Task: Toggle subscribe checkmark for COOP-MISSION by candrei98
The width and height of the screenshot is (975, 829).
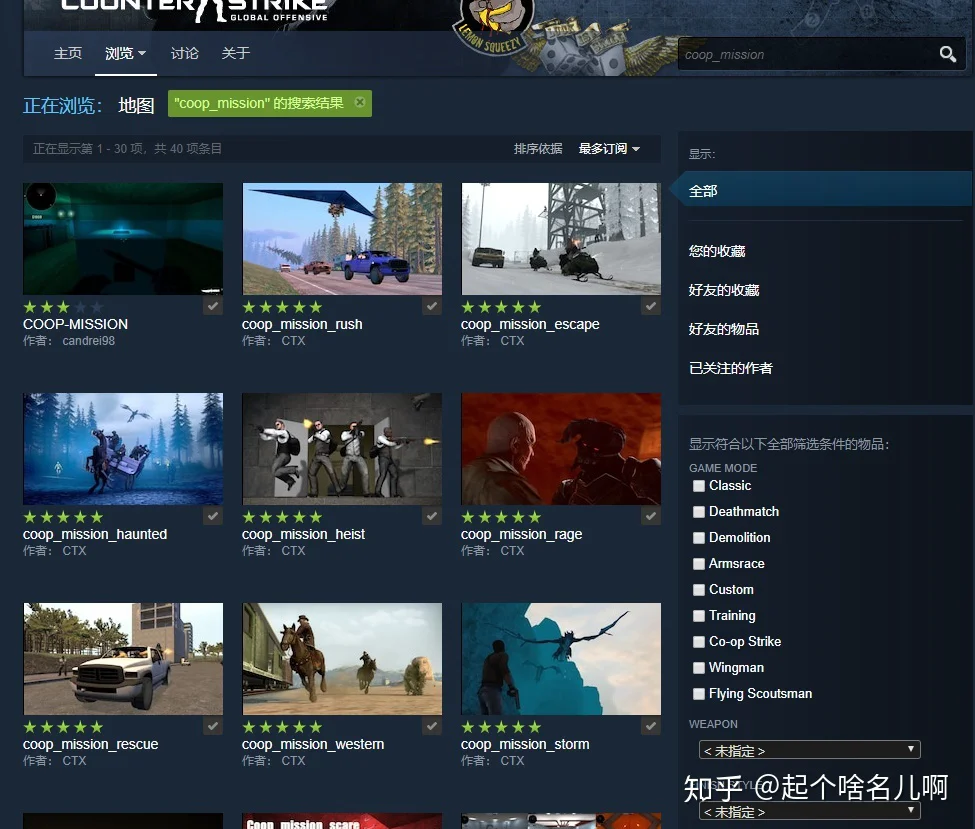Action: tap(213, 306)
